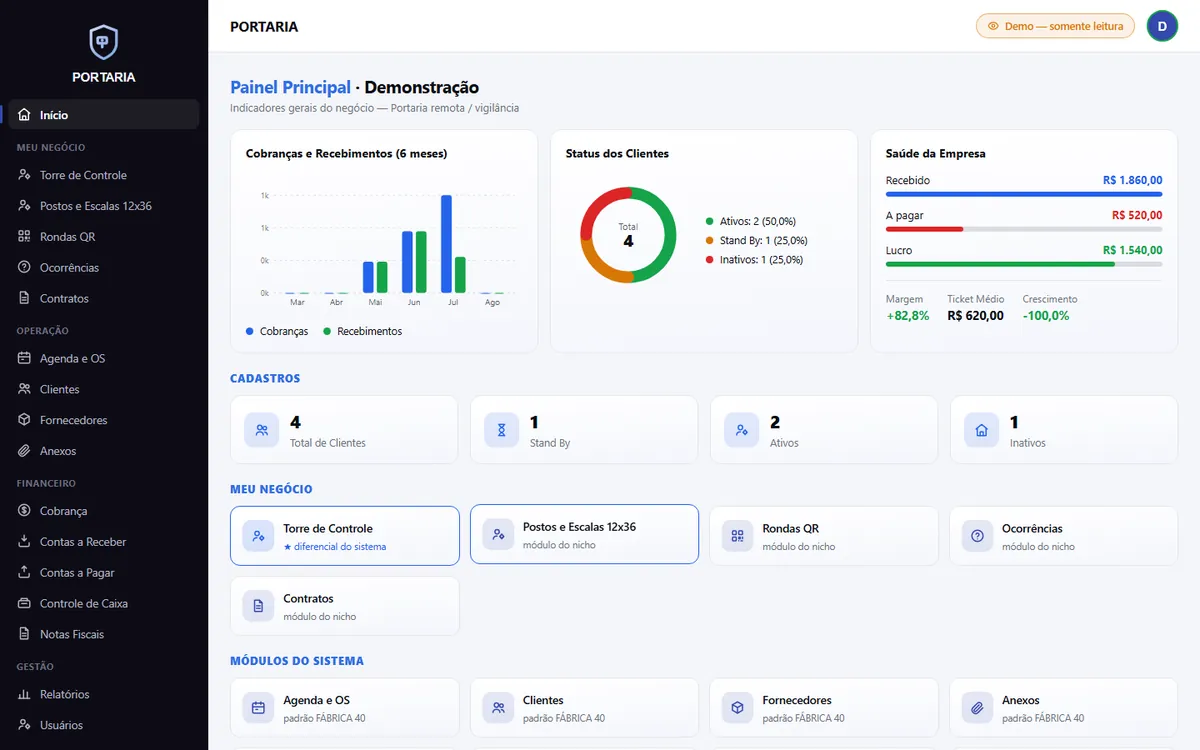
Task: Click the Recebido progress bar
Action: pos(1024,194)
